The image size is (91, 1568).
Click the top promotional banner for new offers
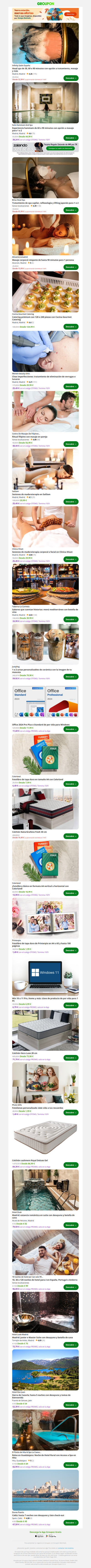[x=45, y=13]
